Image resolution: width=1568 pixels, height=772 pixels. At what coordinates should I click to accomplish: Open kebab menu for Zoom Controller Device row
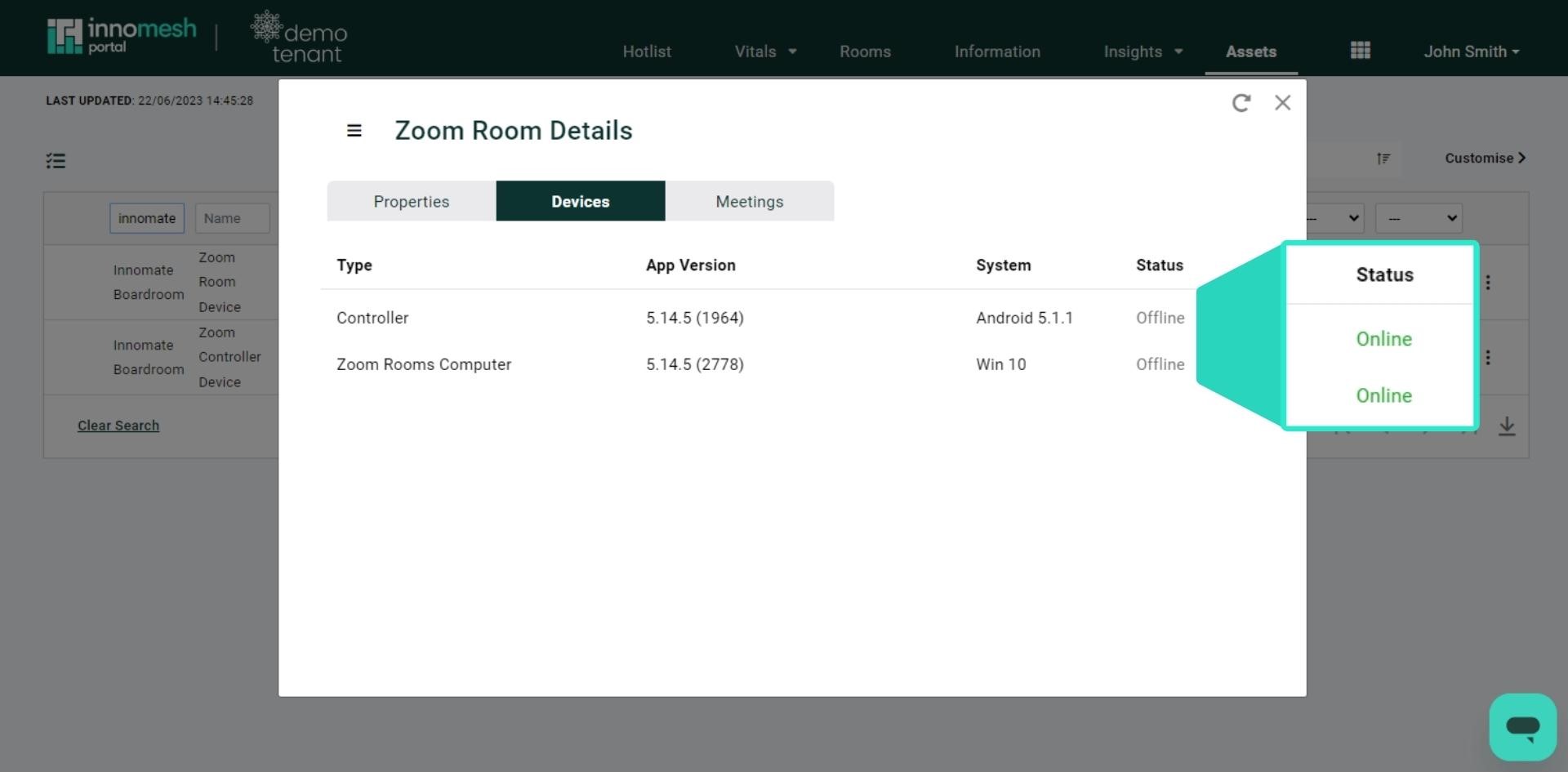point(1488,358)
